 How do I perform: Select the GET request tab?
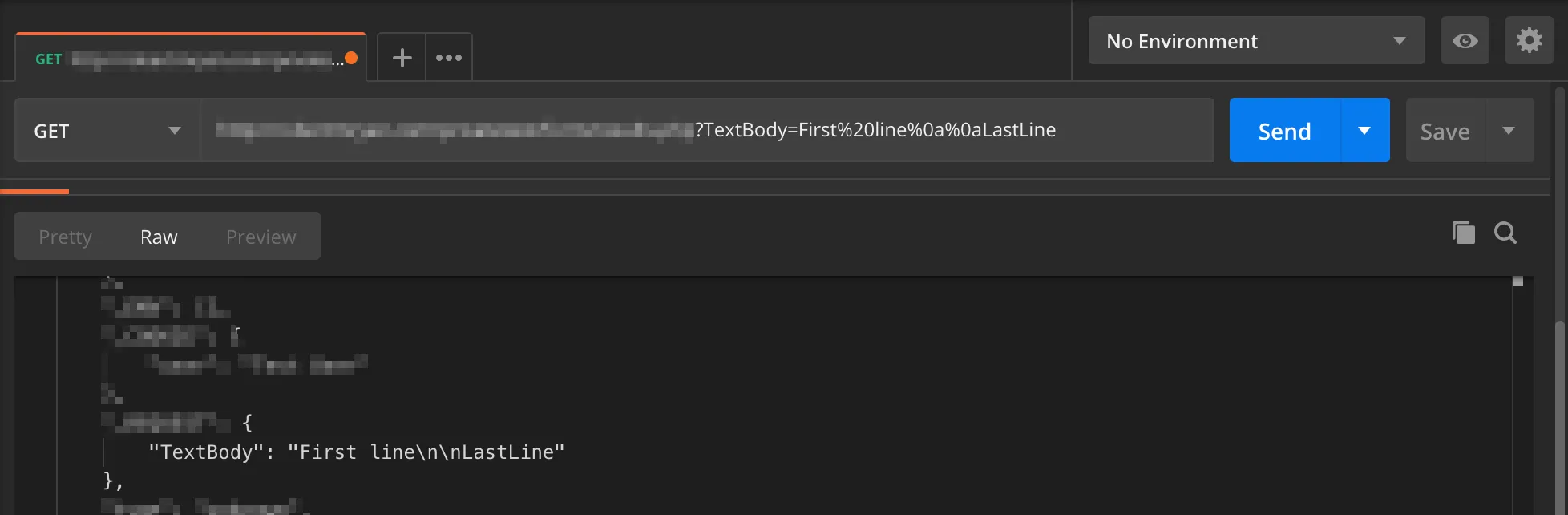[191, 58]
